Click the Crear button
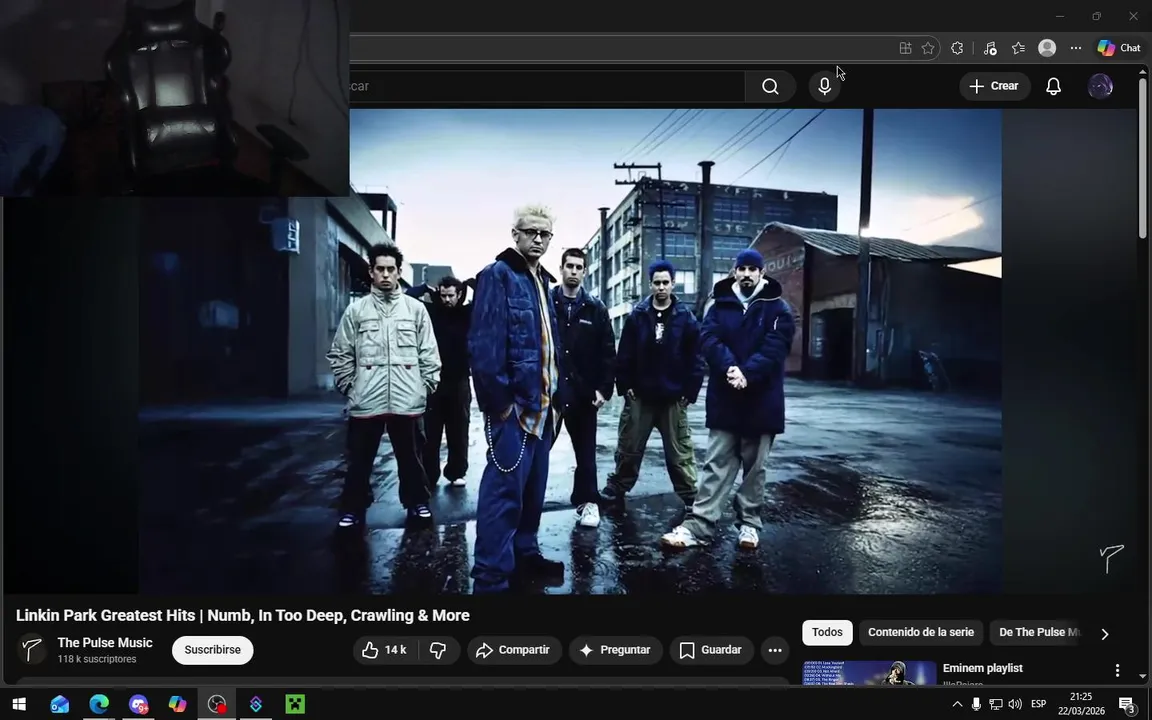Viewport: 1152px width, 720px height. 994,86
